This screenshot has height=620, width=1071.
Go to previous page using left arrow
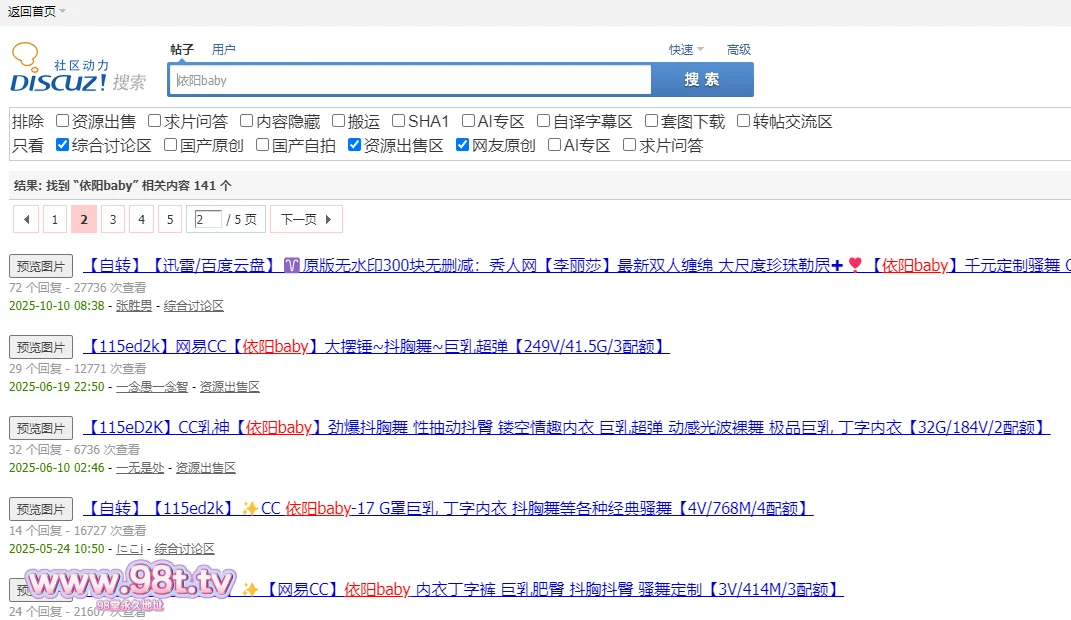click(27, 219)
